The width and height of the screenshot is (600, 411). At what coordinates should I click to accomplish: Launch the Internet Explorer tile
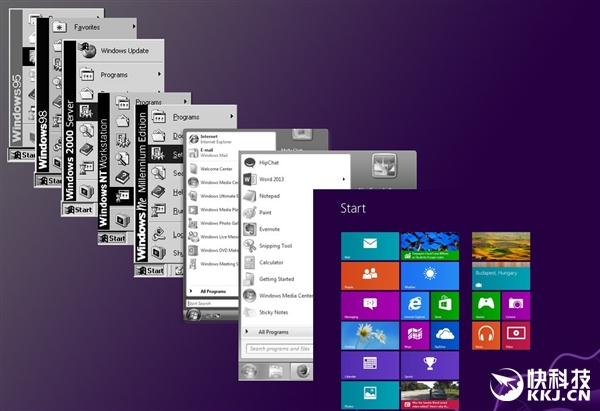[415, 306]
